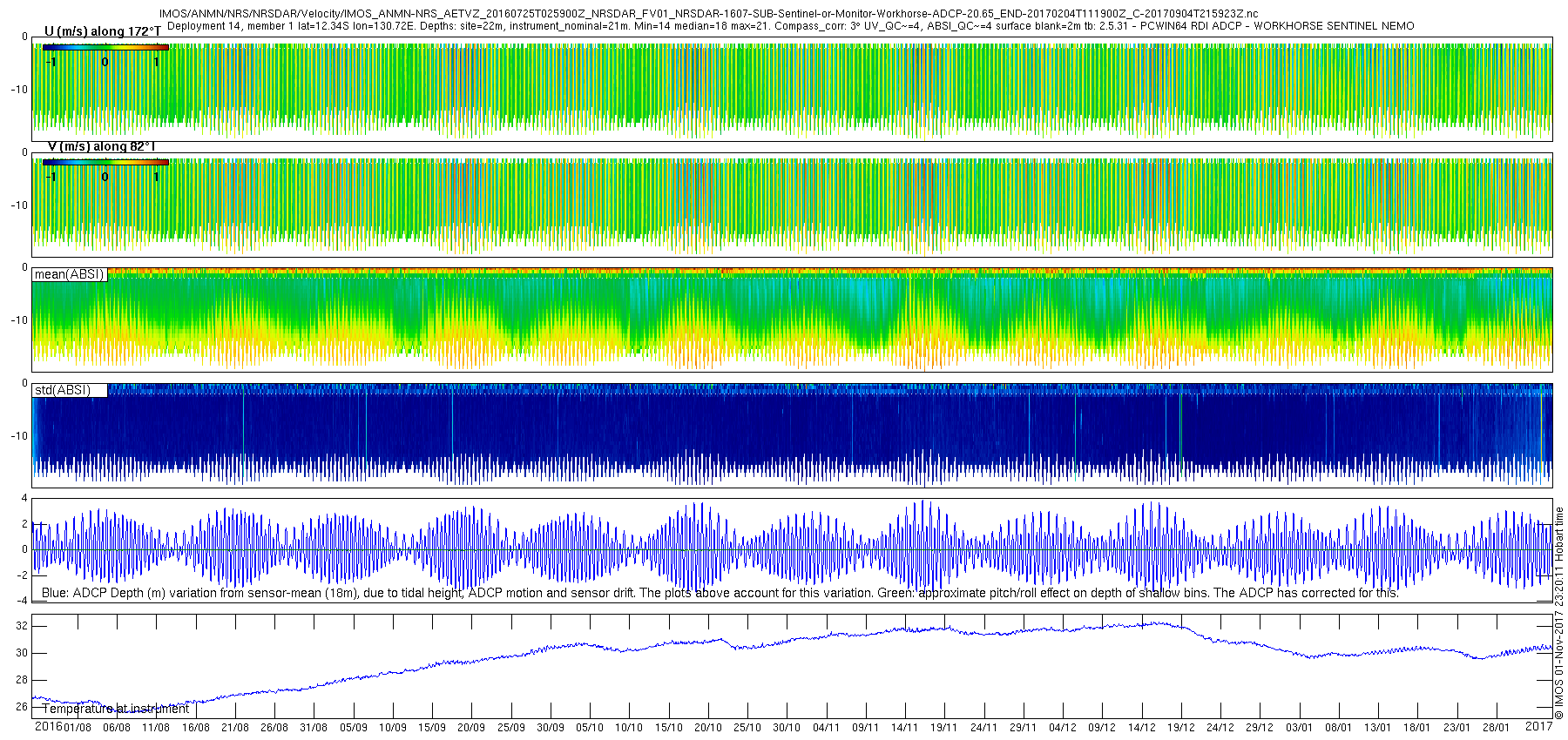Click the '05/10' date tick label

click(590, 728)
